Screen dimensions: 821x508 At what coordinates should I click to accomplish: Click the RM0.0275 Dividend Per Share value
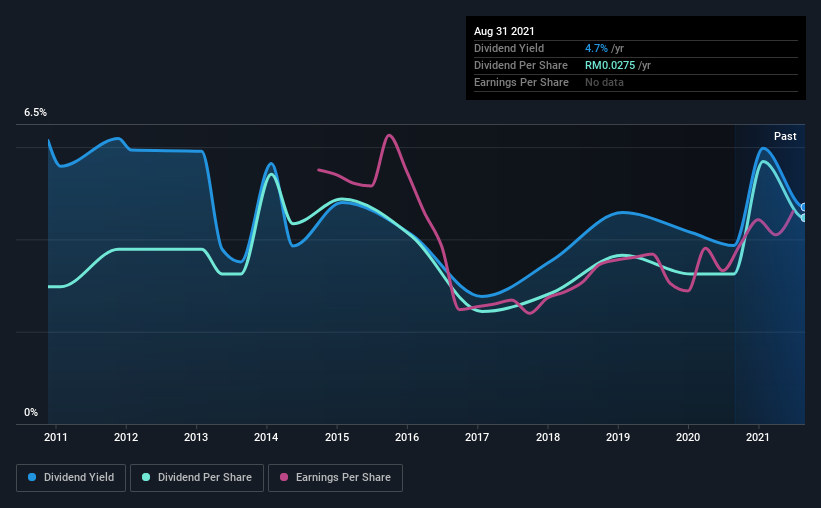pos(610,65)
